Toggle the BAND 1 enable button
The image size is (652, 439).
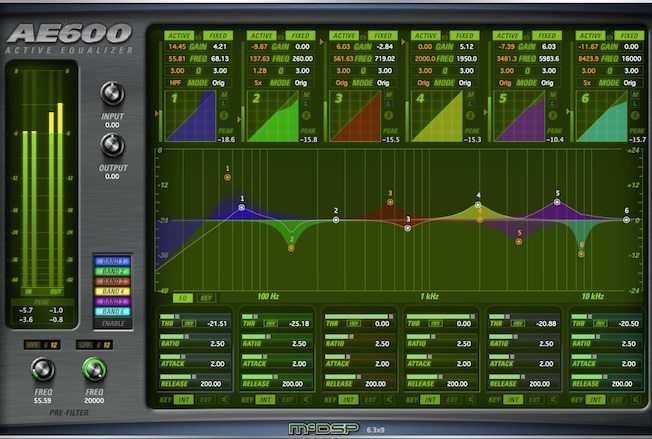pos(112,263)
